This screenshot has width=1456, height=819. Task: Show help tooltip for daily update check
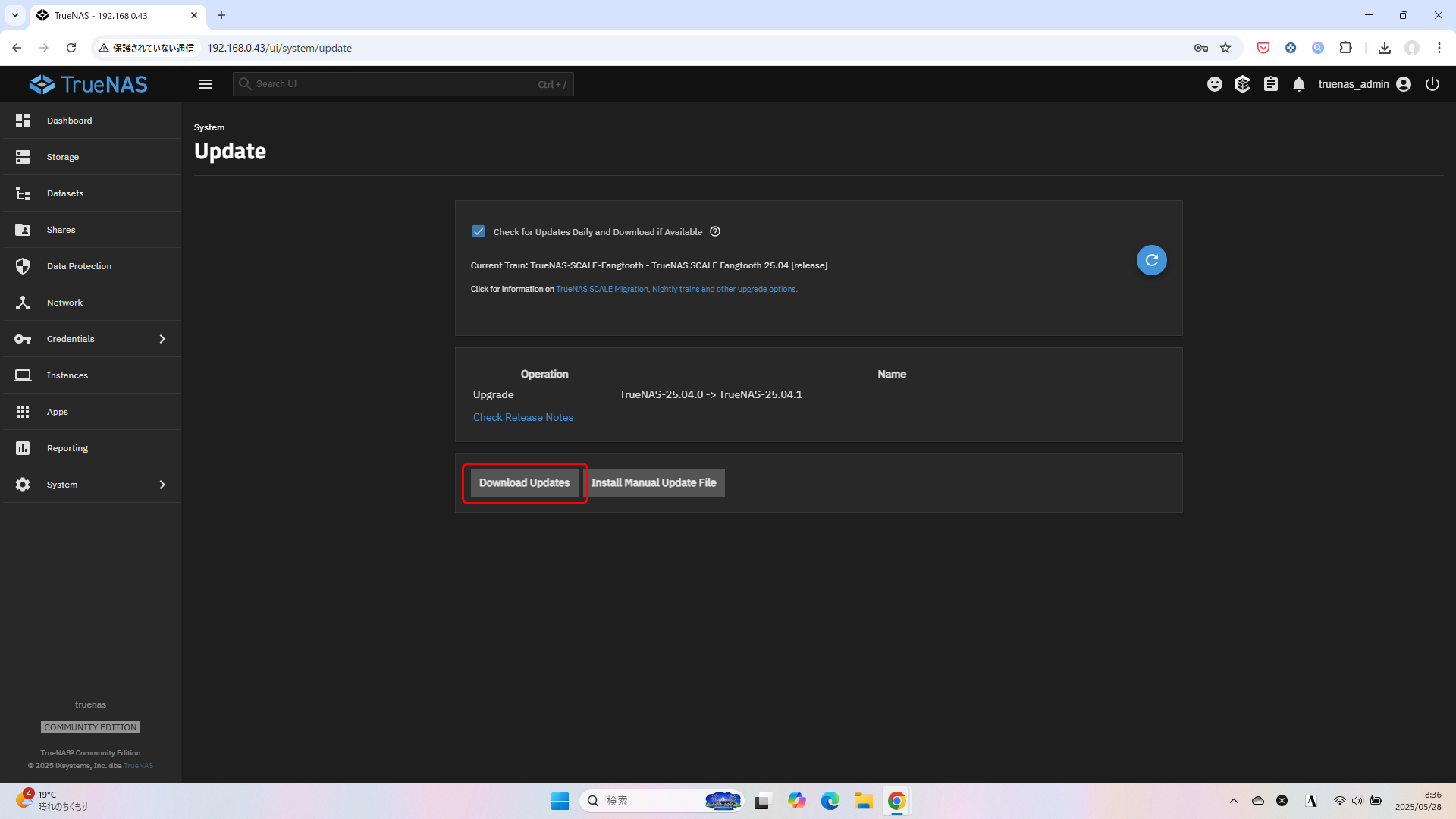pos(715,231)
